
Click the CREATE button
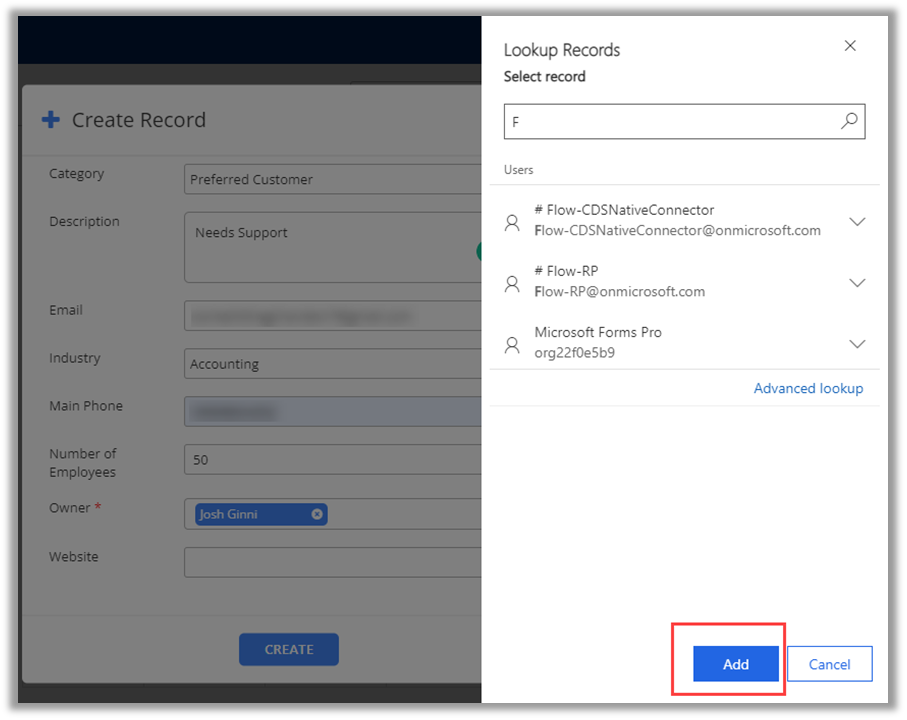coord(288,649)
